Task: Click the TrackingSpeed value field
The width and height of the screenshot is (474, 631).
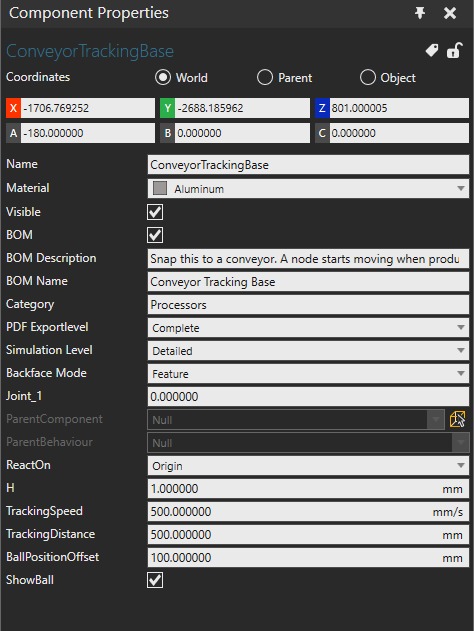Action: pos(308,511)
